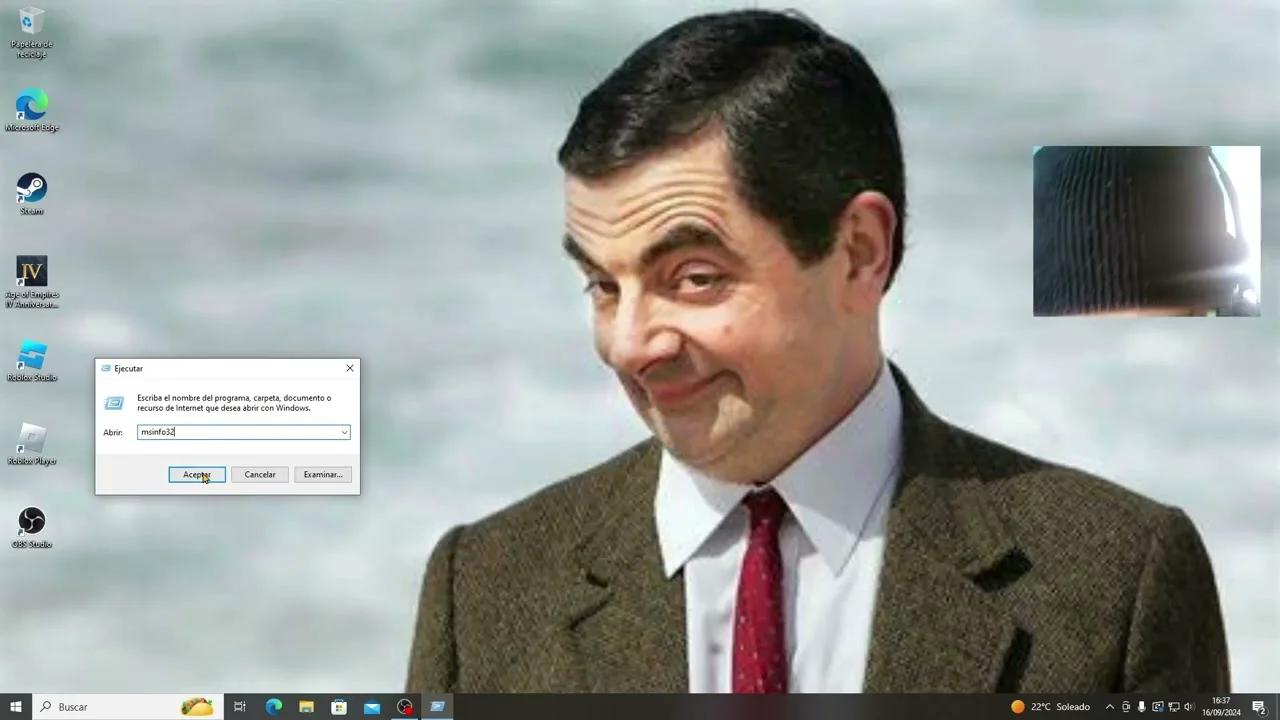
Task: Show hidden system tray icons
Action: pyautogui.click(x=1109, y=707)
